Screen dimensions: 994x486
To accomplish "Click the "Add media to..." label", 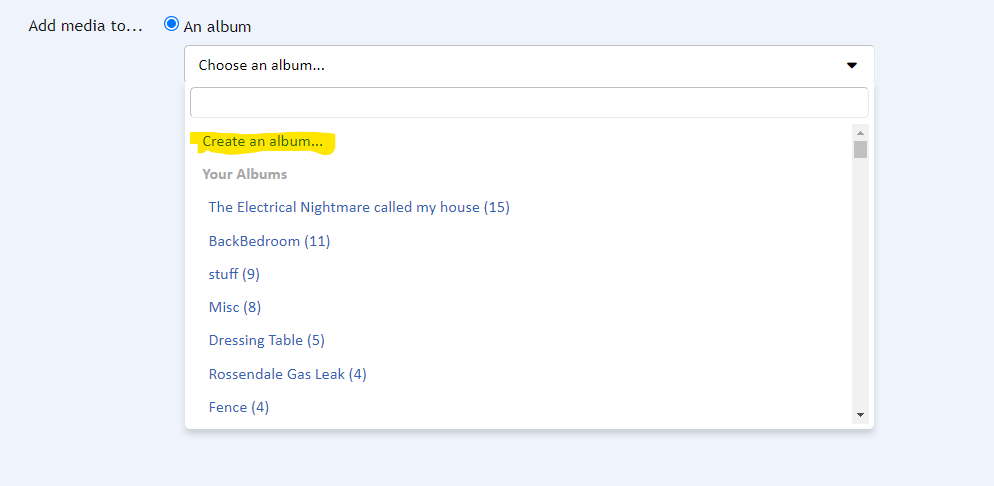I will (86, 26).
